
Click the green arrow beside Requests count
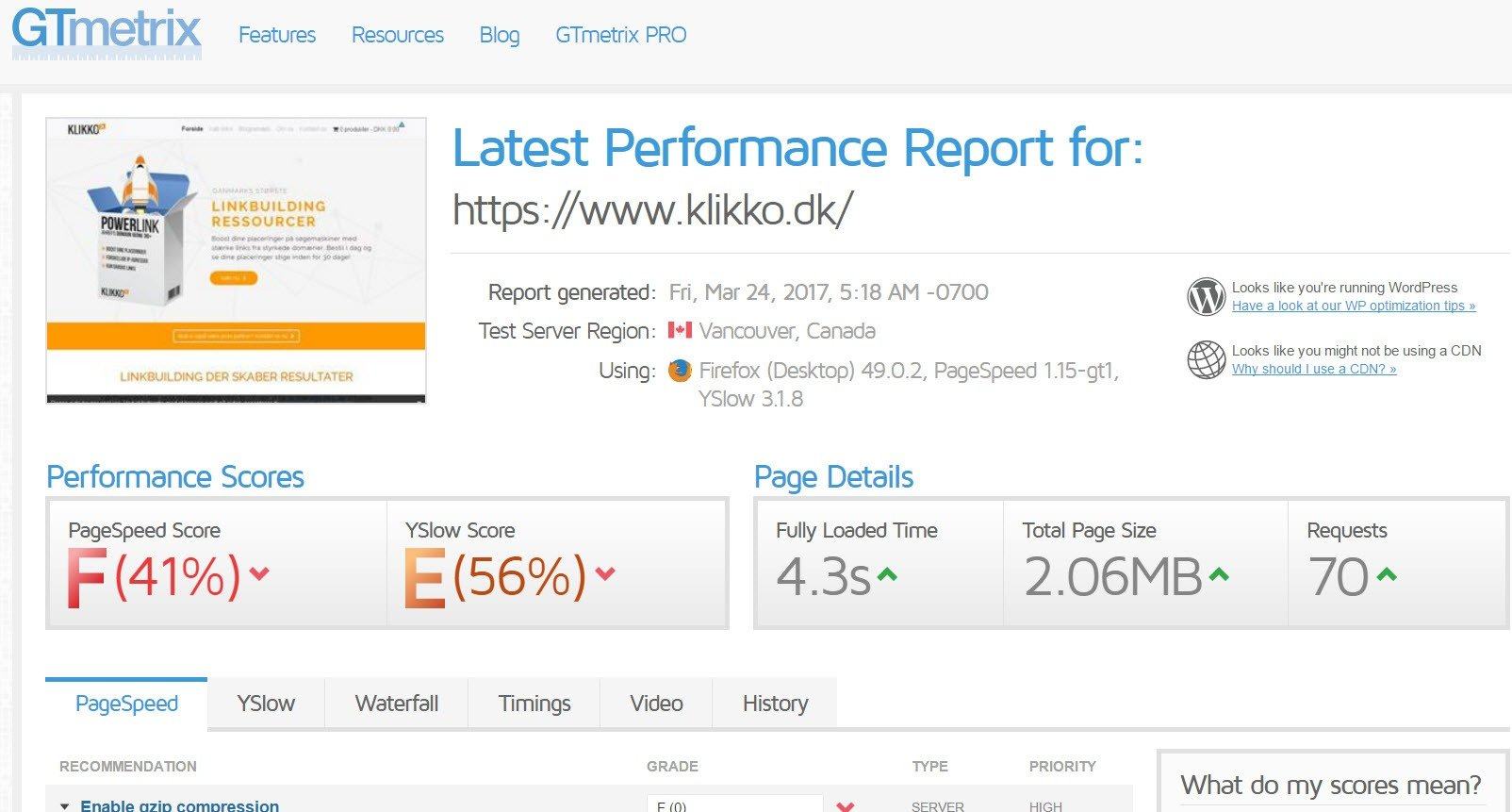click(1387, 573)
